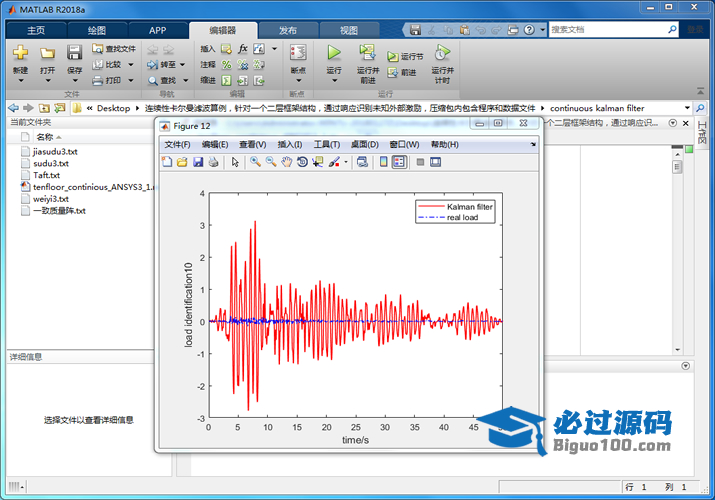The height and width of the screenshot is (500, 715).
Task: Click the Hide Plot Tools icon
Action: coord(420,162)
